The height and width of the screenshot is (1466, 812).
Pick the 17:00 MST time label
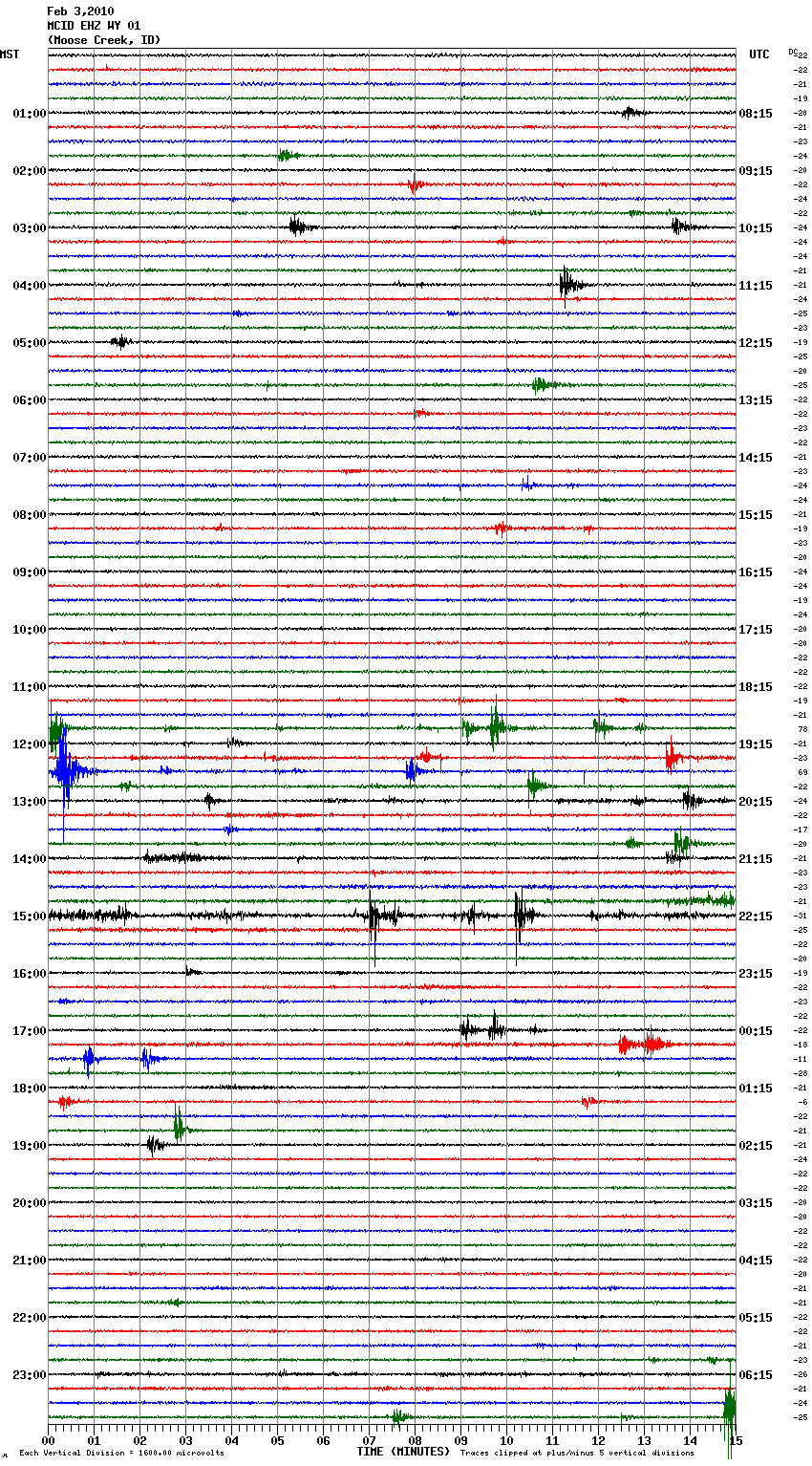29,1031
